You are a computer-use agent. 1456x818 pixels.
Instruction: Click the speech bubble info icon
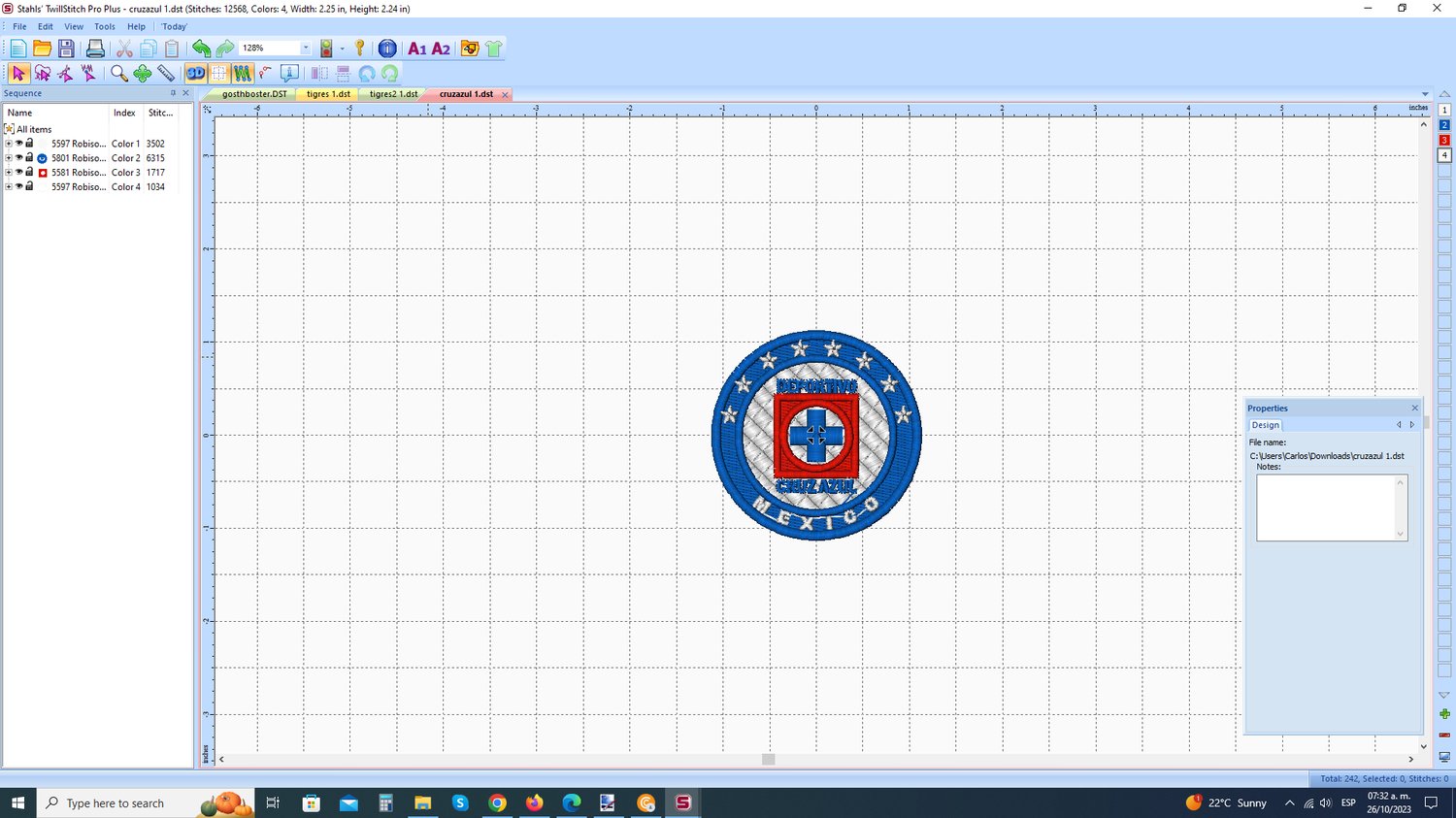[x=289, y=73]
